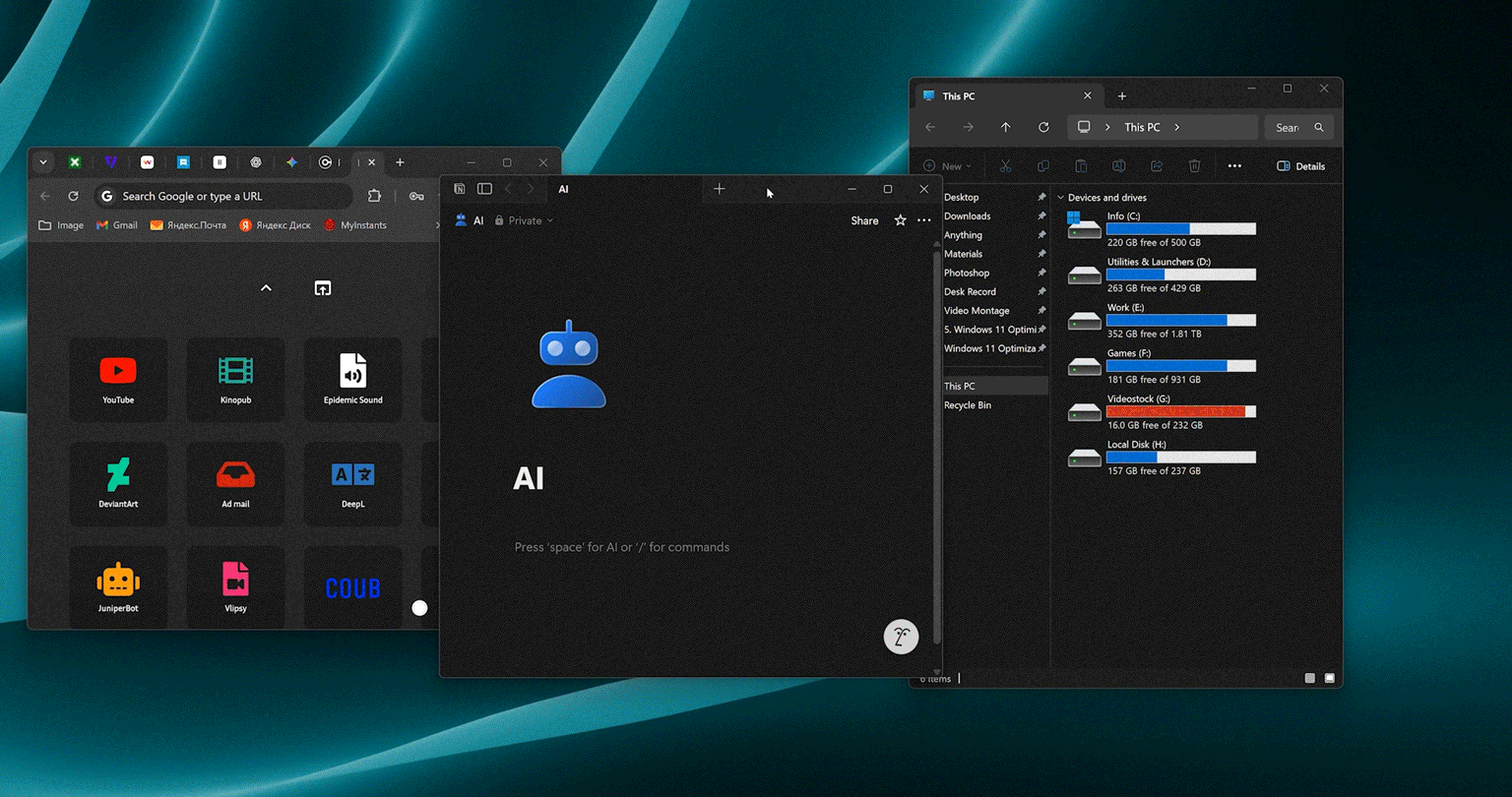Switch to the AI tab in Notion

pos(564,189)
